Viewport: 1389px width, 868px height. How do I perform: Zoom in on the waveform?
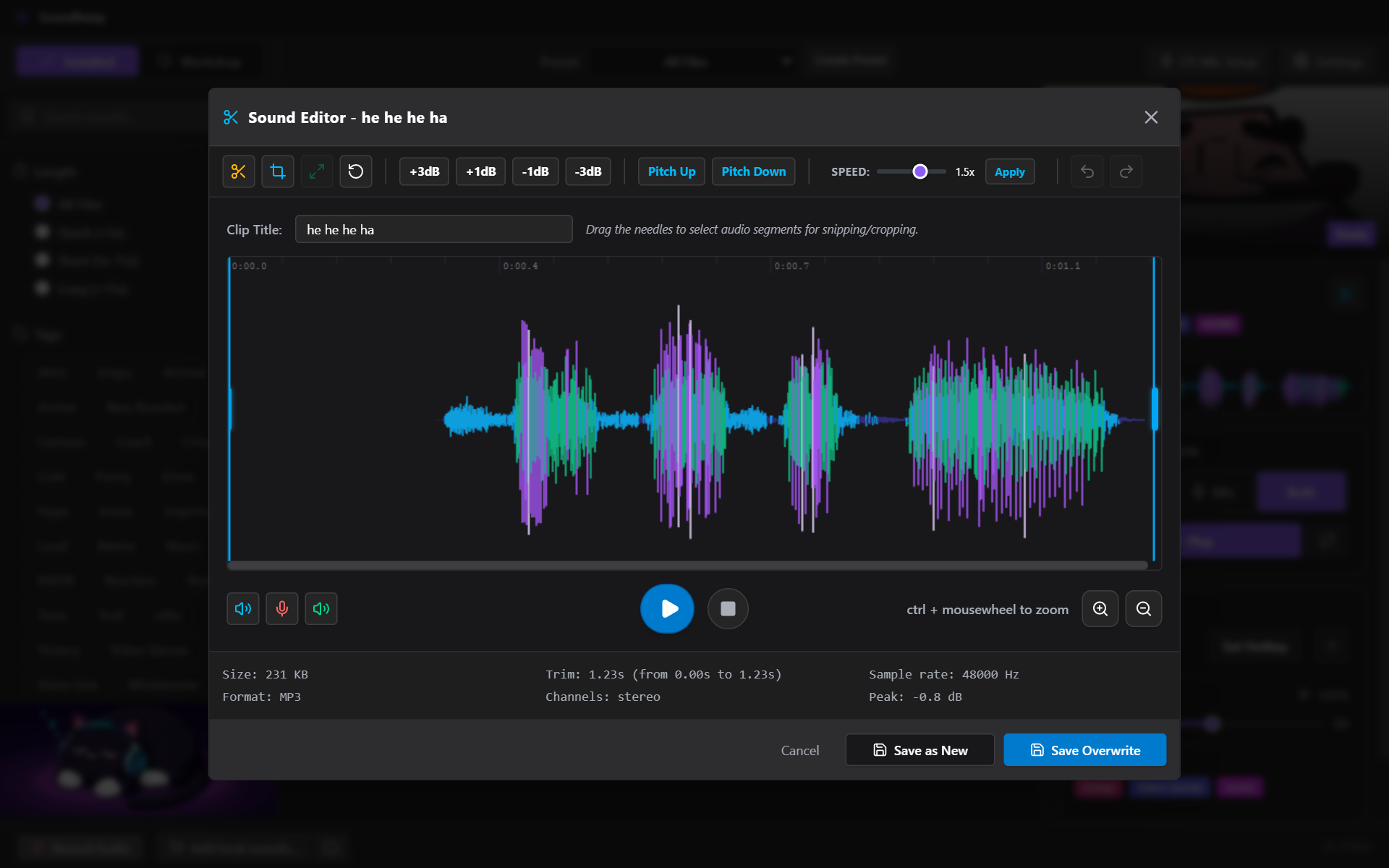(1100, 608)
